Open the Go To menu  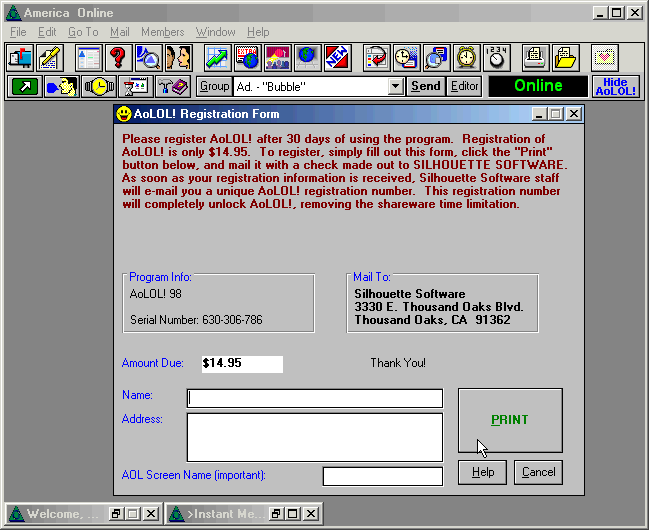pyautogui.click(x=83, y=32)
